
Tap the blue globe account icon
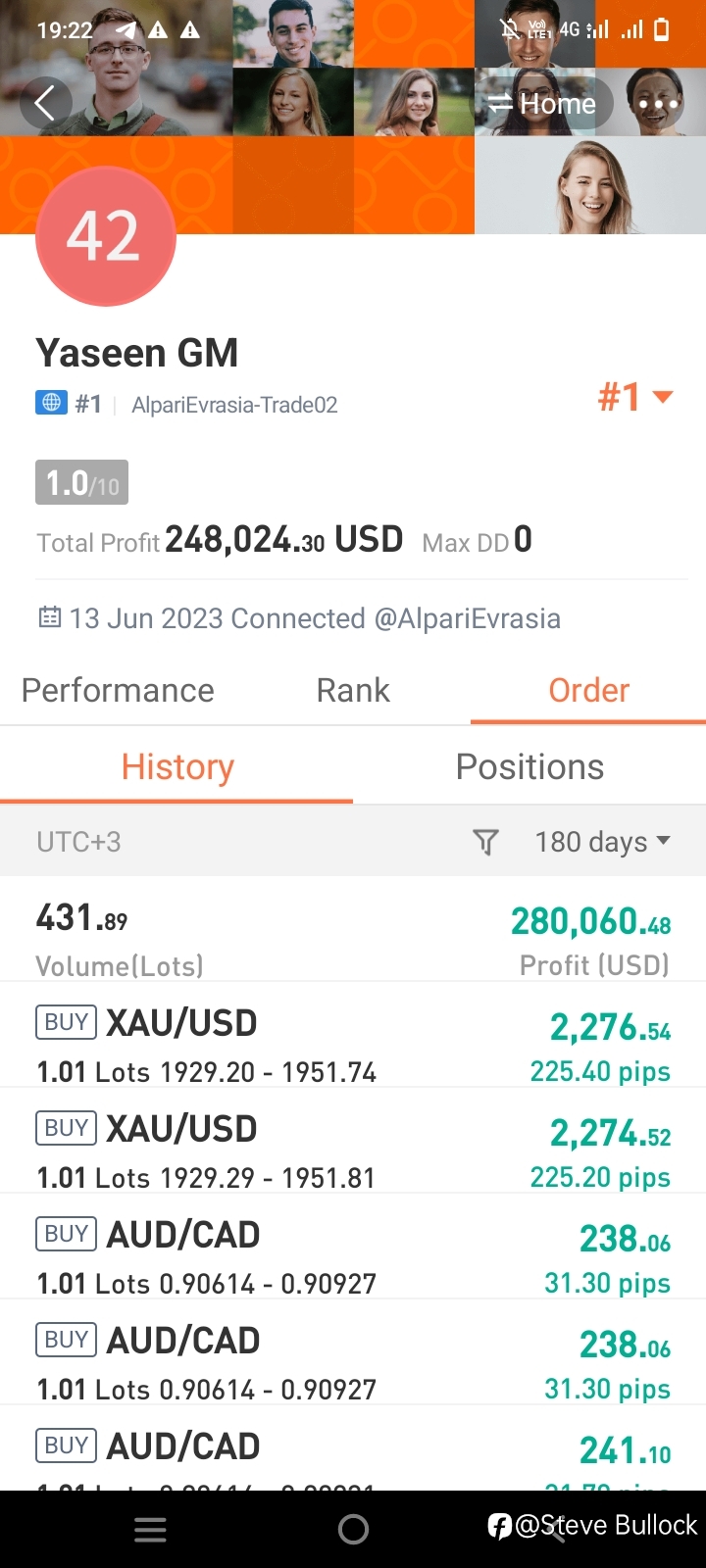51,403
